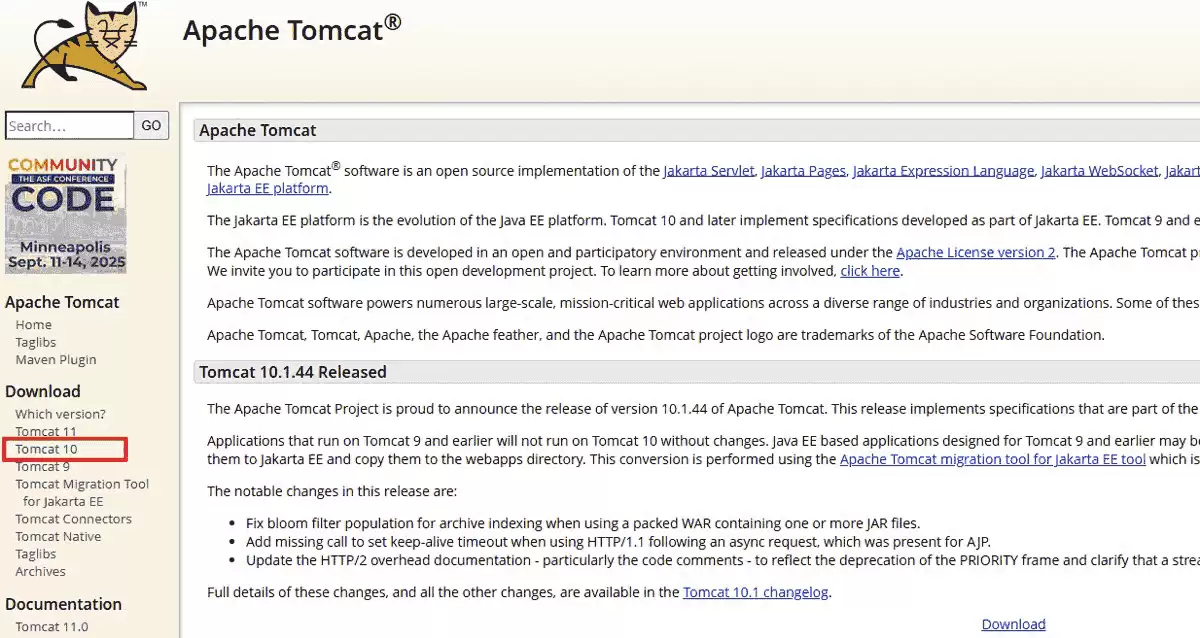Open the Tomcat 11 download link
This screenshot has width=1200, height=638.
(46, 431)
